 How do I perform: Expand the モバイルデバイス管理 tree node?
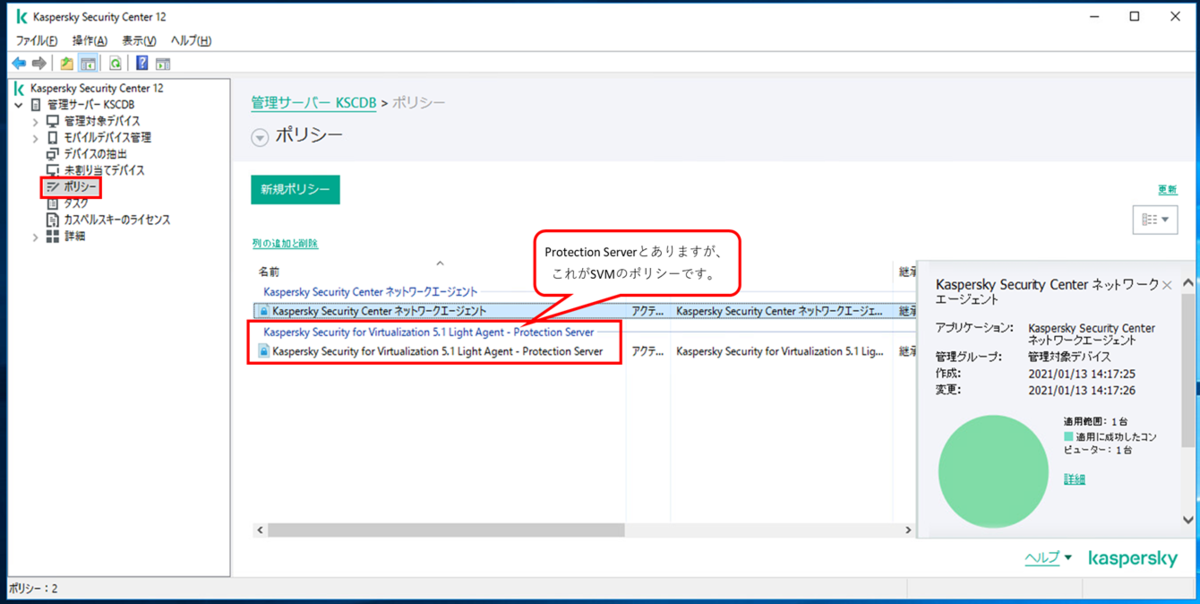(x=36, y=137)
